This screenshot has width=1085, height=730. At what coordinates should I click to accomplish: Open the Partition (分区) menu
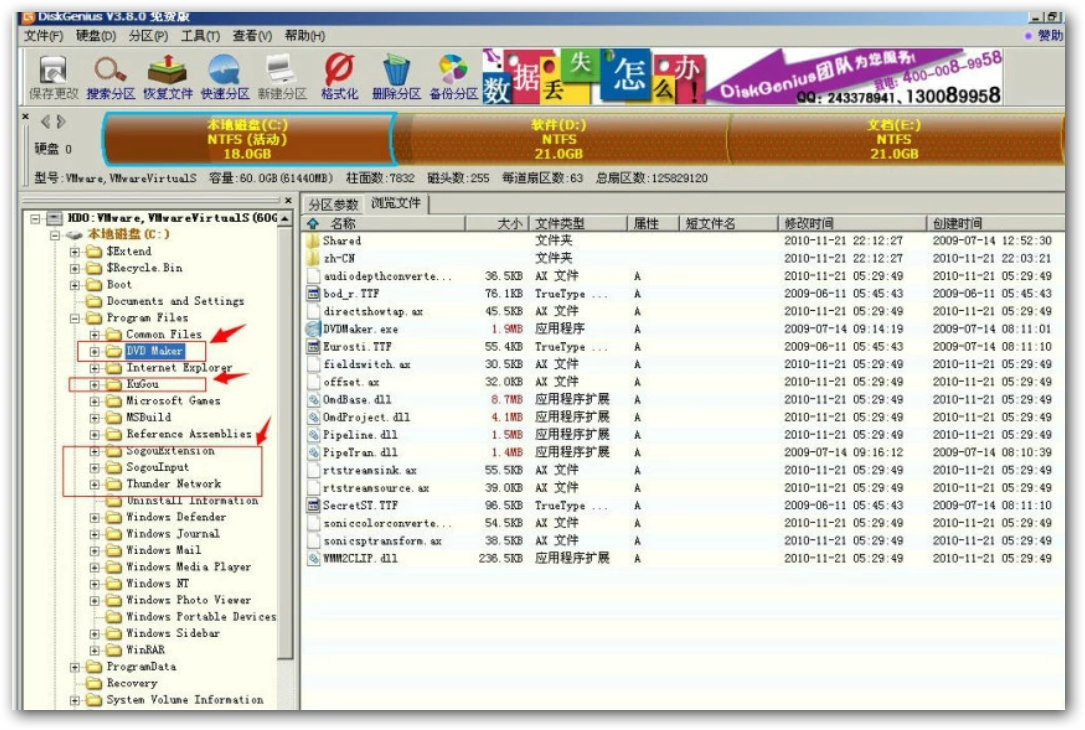pos(148,35)
